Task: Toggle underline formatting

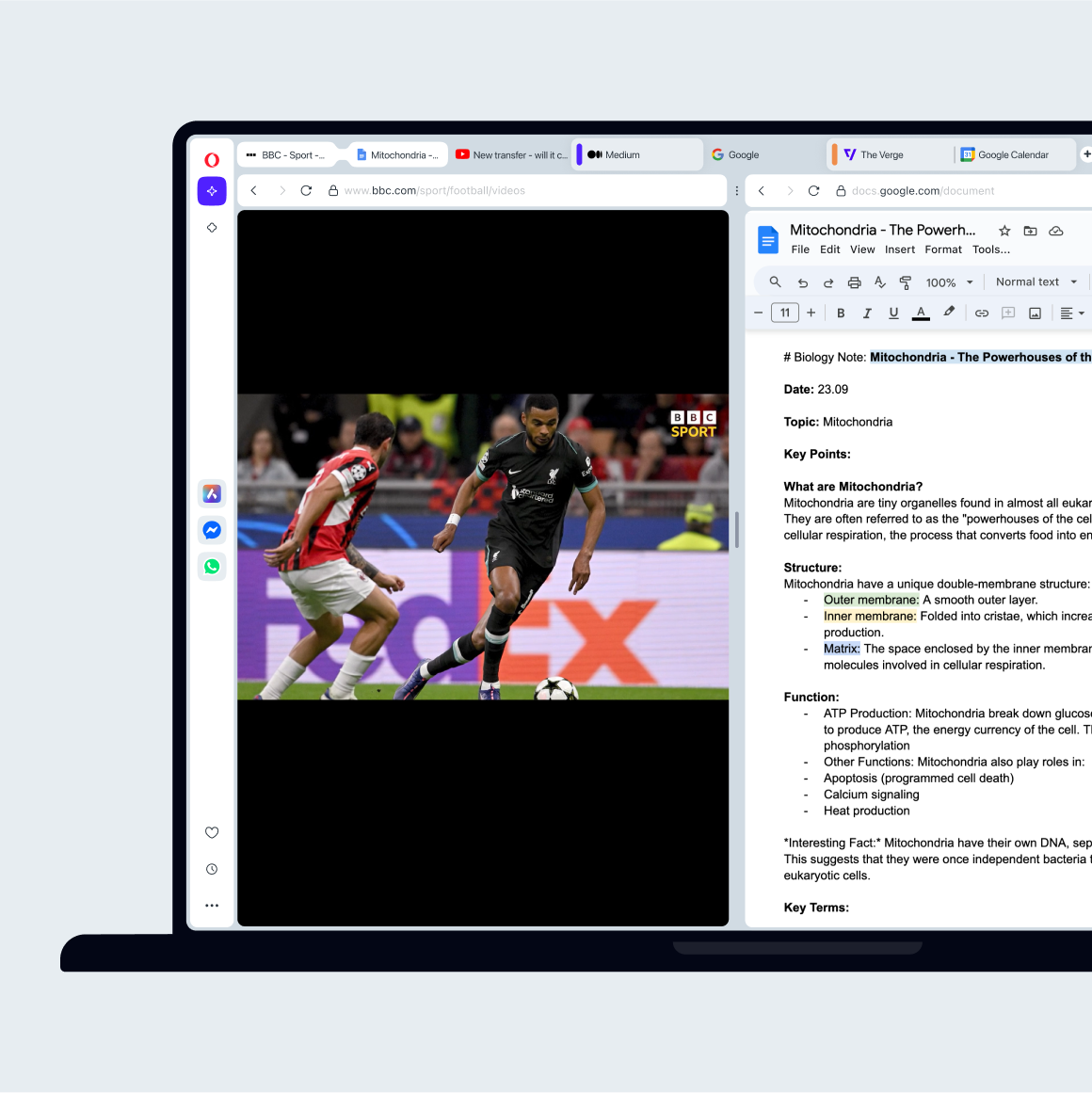Action: (893, 312)
